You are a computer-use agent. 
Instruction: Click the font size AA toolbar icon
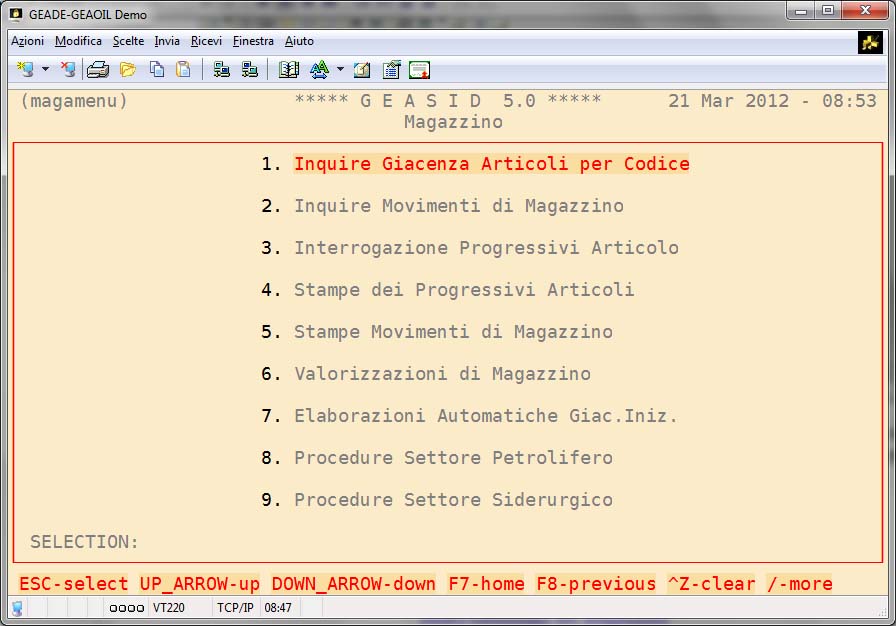click(319, 70)
